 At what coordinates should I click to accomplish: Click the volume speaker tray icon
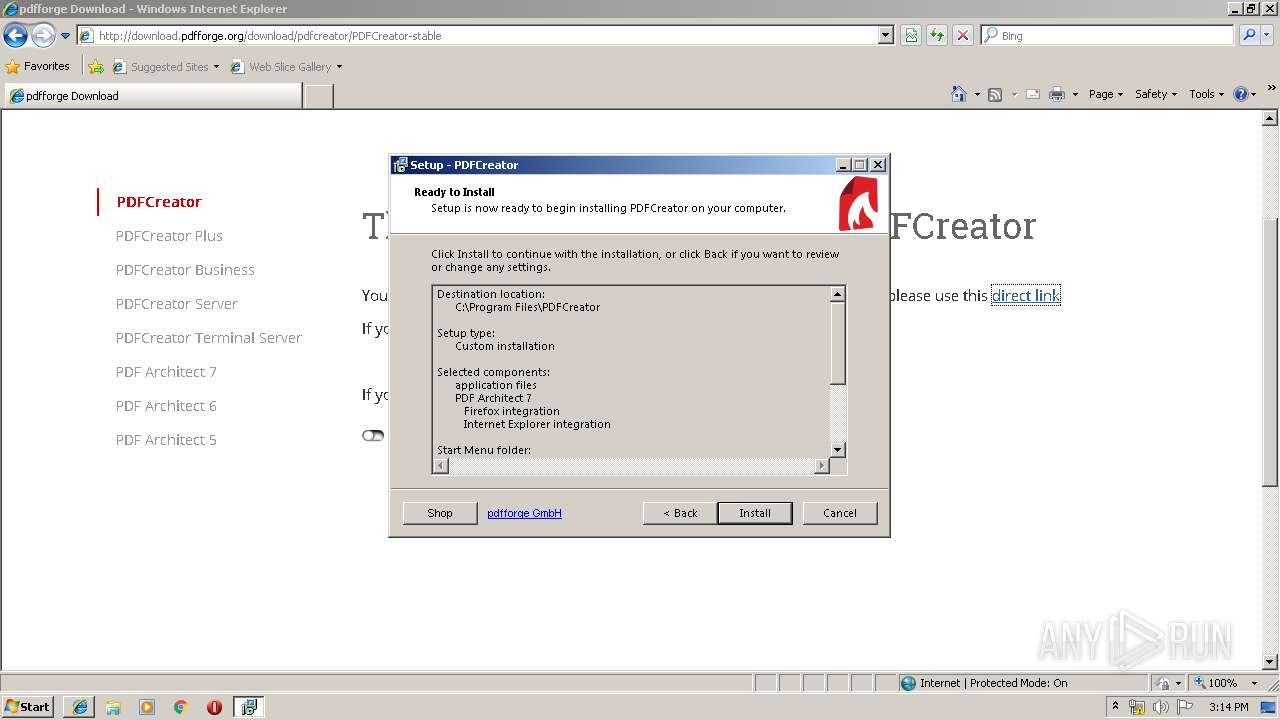click(x=1160, y=707)
